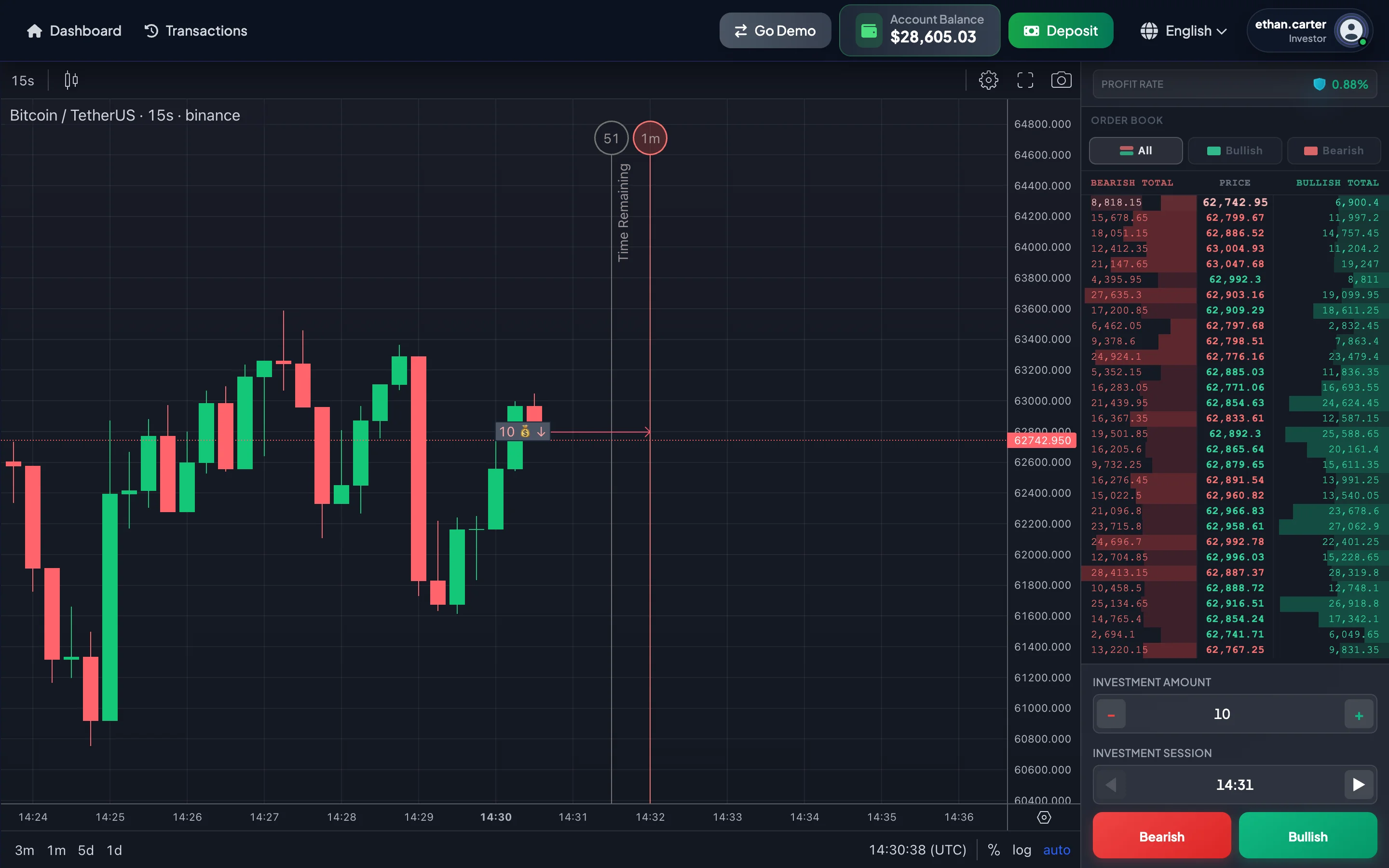Filter order book to Bearish
The width and height of the screenshot is (1389, 868).
[1334, 150]
